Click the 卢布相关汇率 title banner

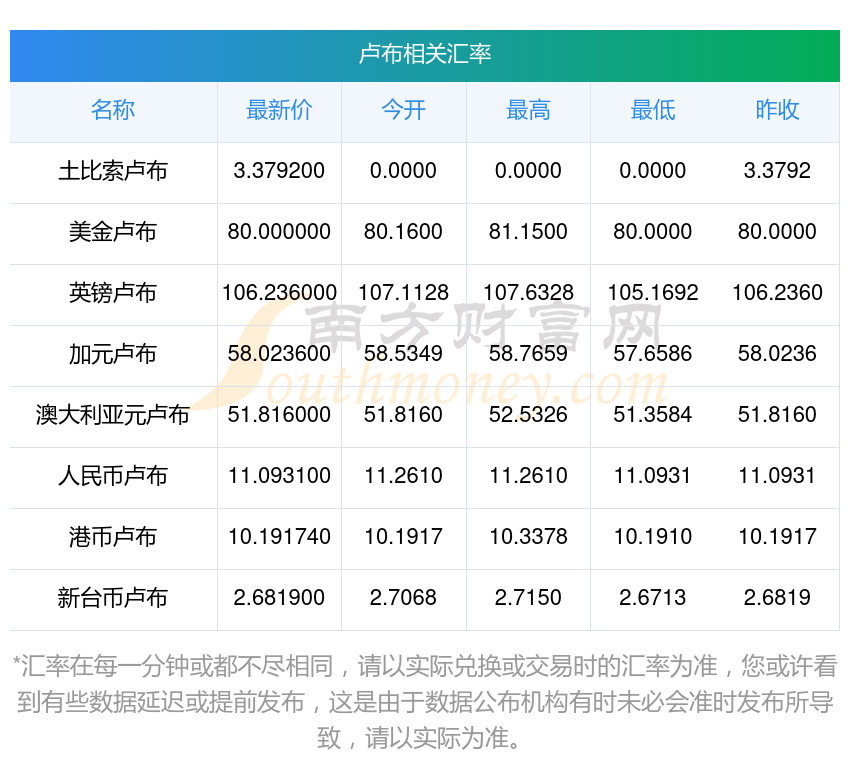pos(424,56)
